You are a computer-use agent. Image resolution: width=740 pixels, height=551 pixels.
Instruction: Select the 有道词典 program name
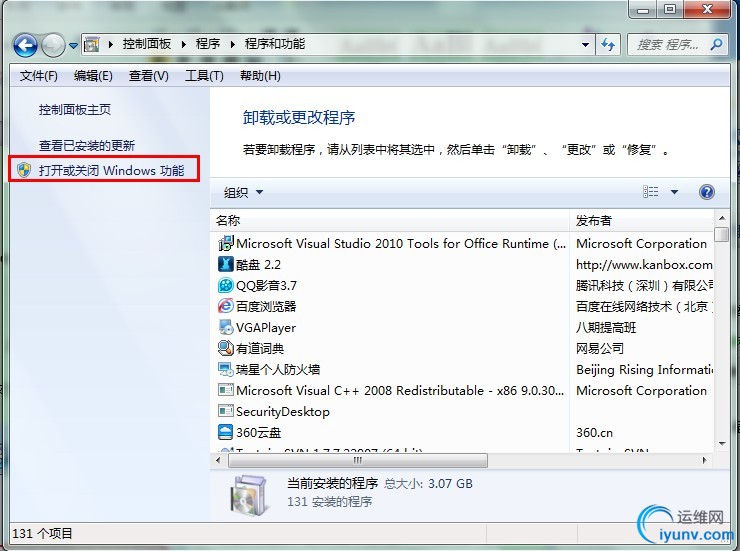click(x=260, y=349)
